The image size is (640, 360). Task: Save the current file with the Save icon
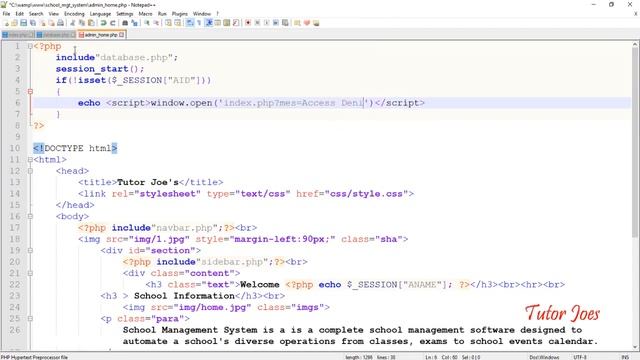(23, 23)
